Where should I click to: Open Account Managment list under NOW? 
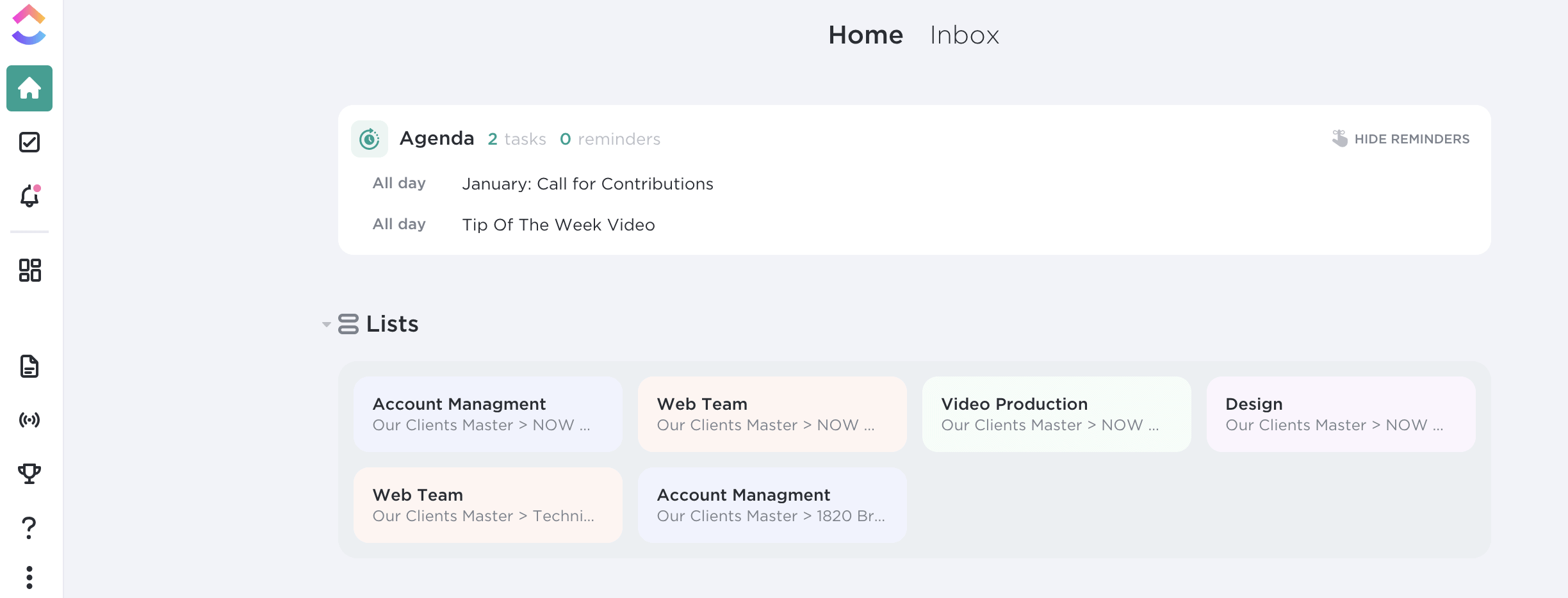(488, 414)
